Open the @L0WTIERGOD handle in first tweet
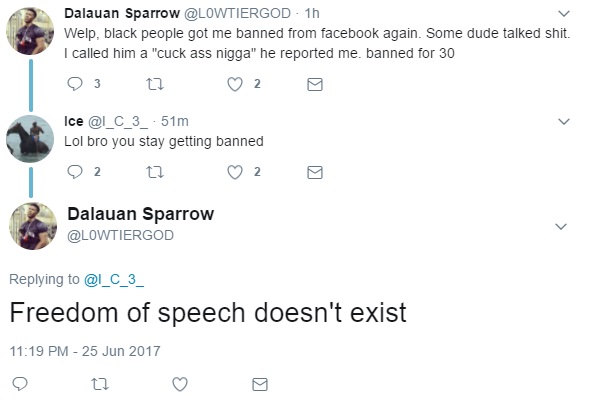Viewport: 605px width, 414px height. [x=237, y=14]
